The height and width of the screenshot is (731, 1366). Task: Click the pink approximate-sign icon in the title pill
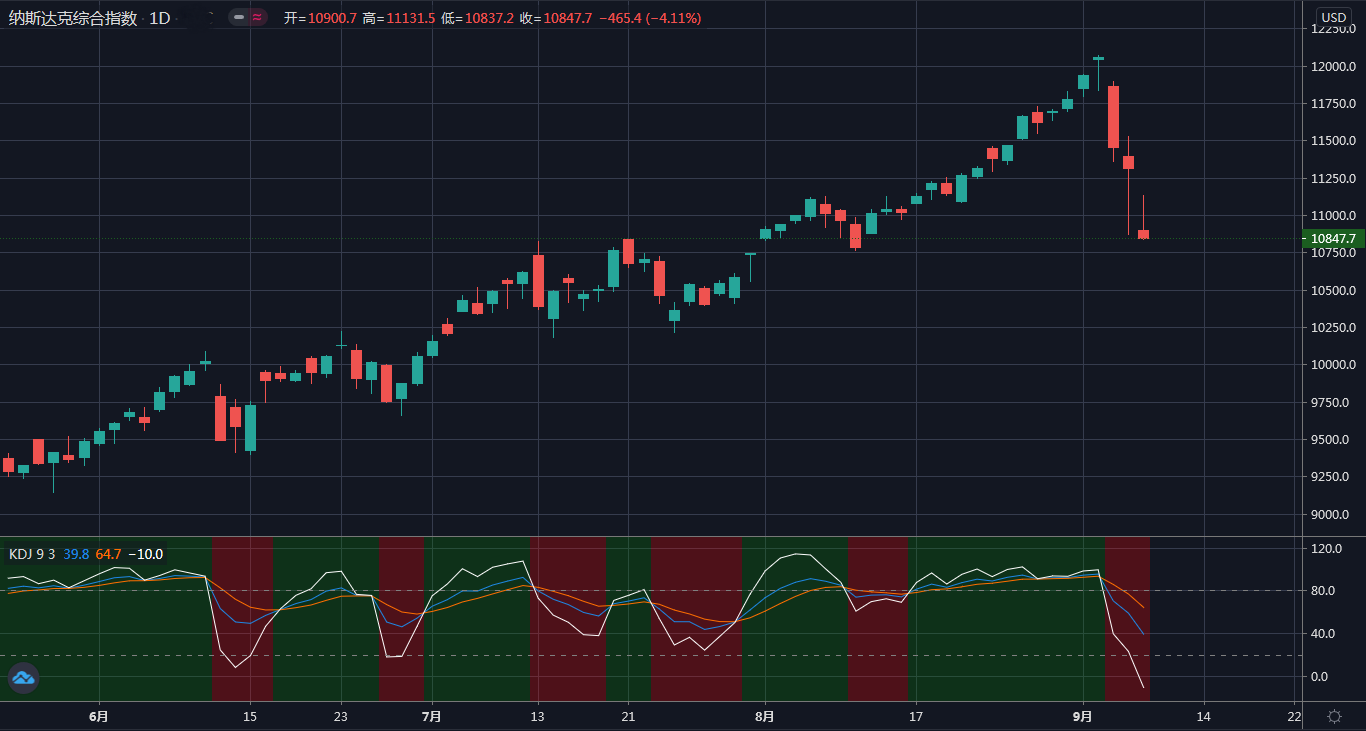[x=257, y=17]
